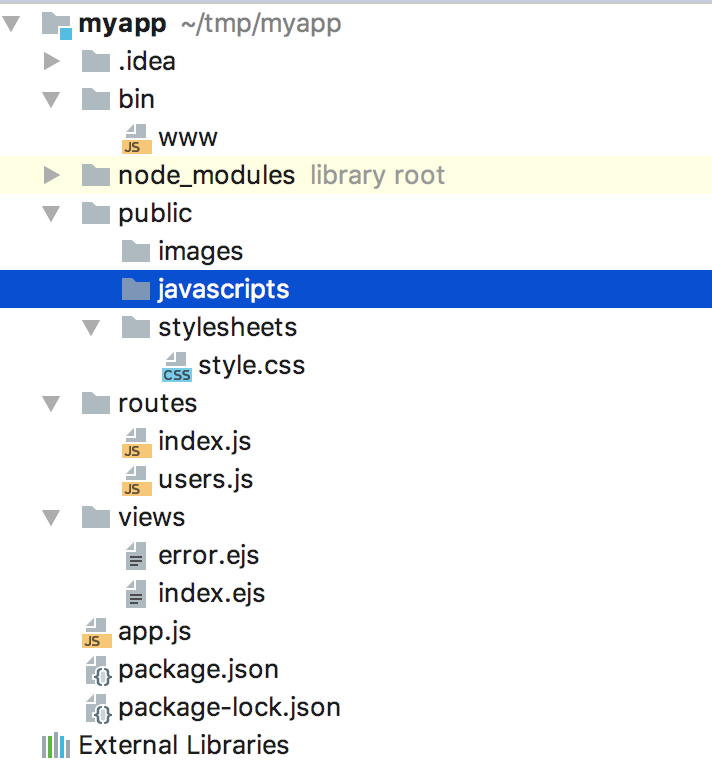Click the JS icon beside users.js
Image resolution: width=712 pixels, height=764 pixels.
click(135, 480)
